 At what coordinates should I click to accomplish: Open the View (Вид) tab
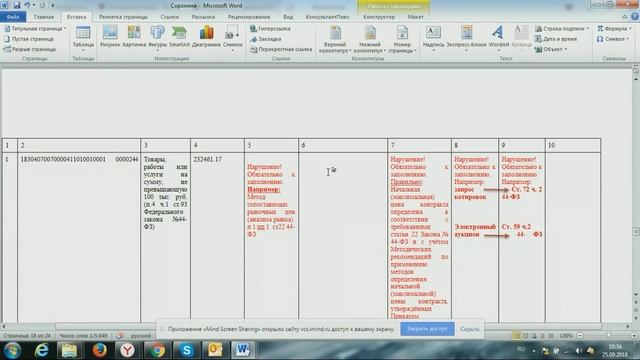click(x=288, y=17)
